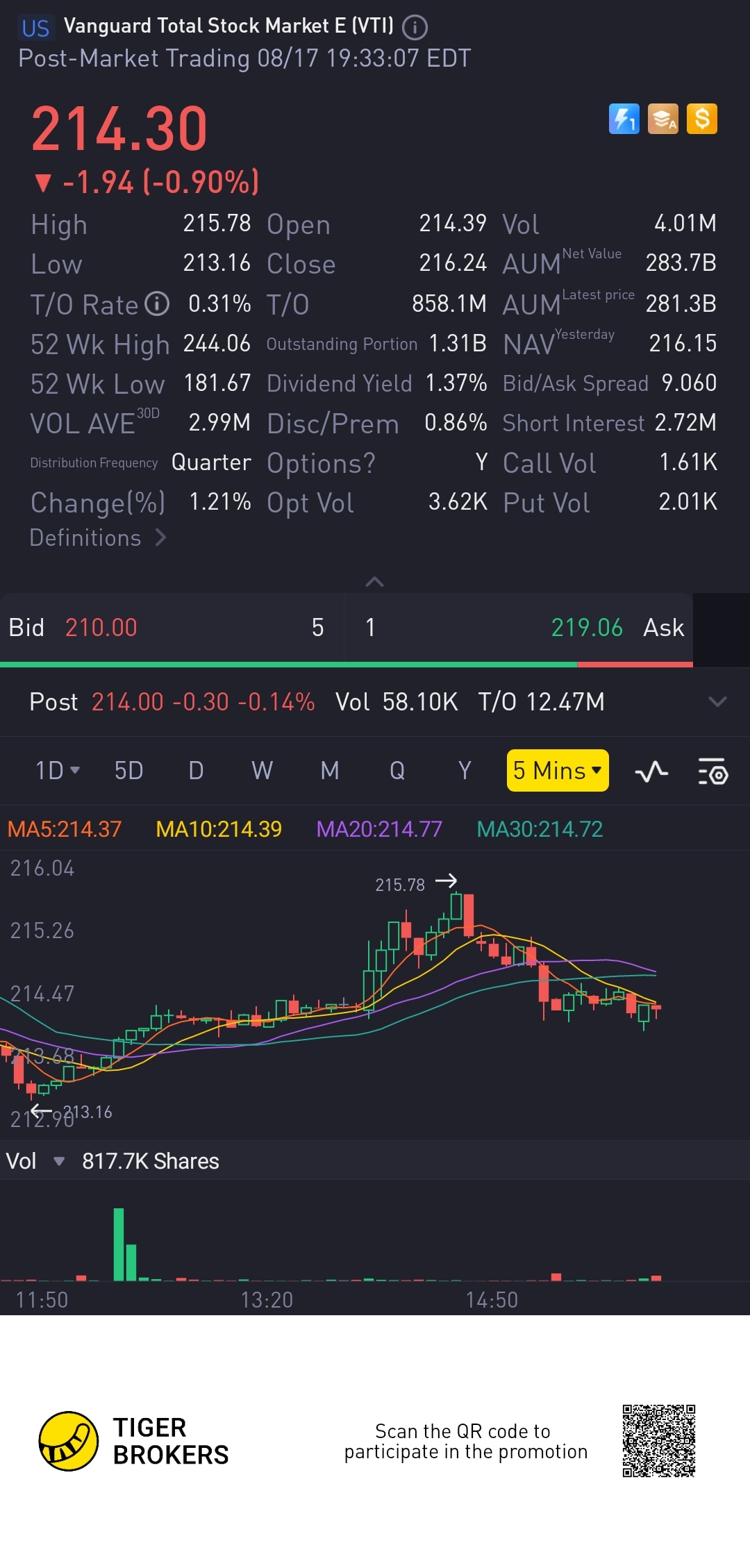The width and height of the screenshot is (750, 1568).
Task: Tap the Vanguard Total Stock Market E (VTI) title
Action: click(x=228, y=26)
